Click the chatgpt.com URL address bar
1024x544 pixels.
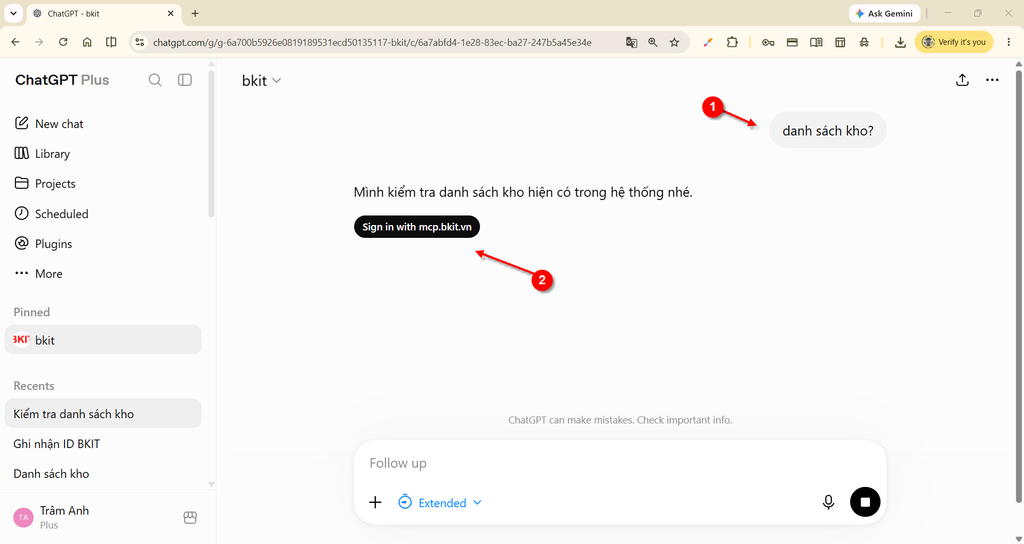click(x=372, y=42)
